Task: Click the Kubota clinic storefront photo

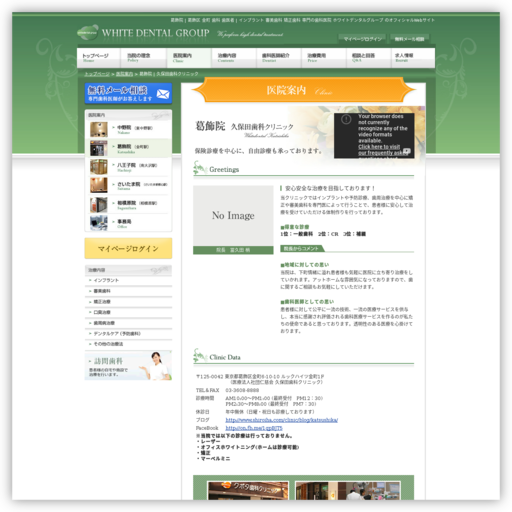Action: click(x=248, y=490)
